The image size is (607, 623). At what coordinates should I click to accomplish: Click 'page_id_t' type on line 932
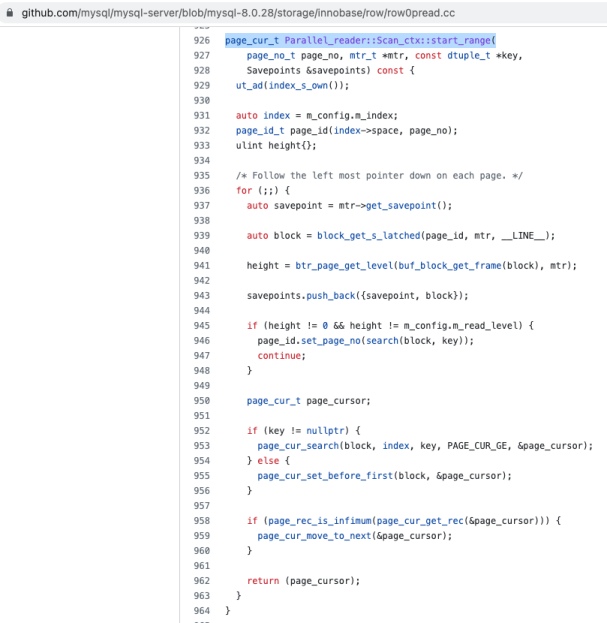tap(260, 131)
